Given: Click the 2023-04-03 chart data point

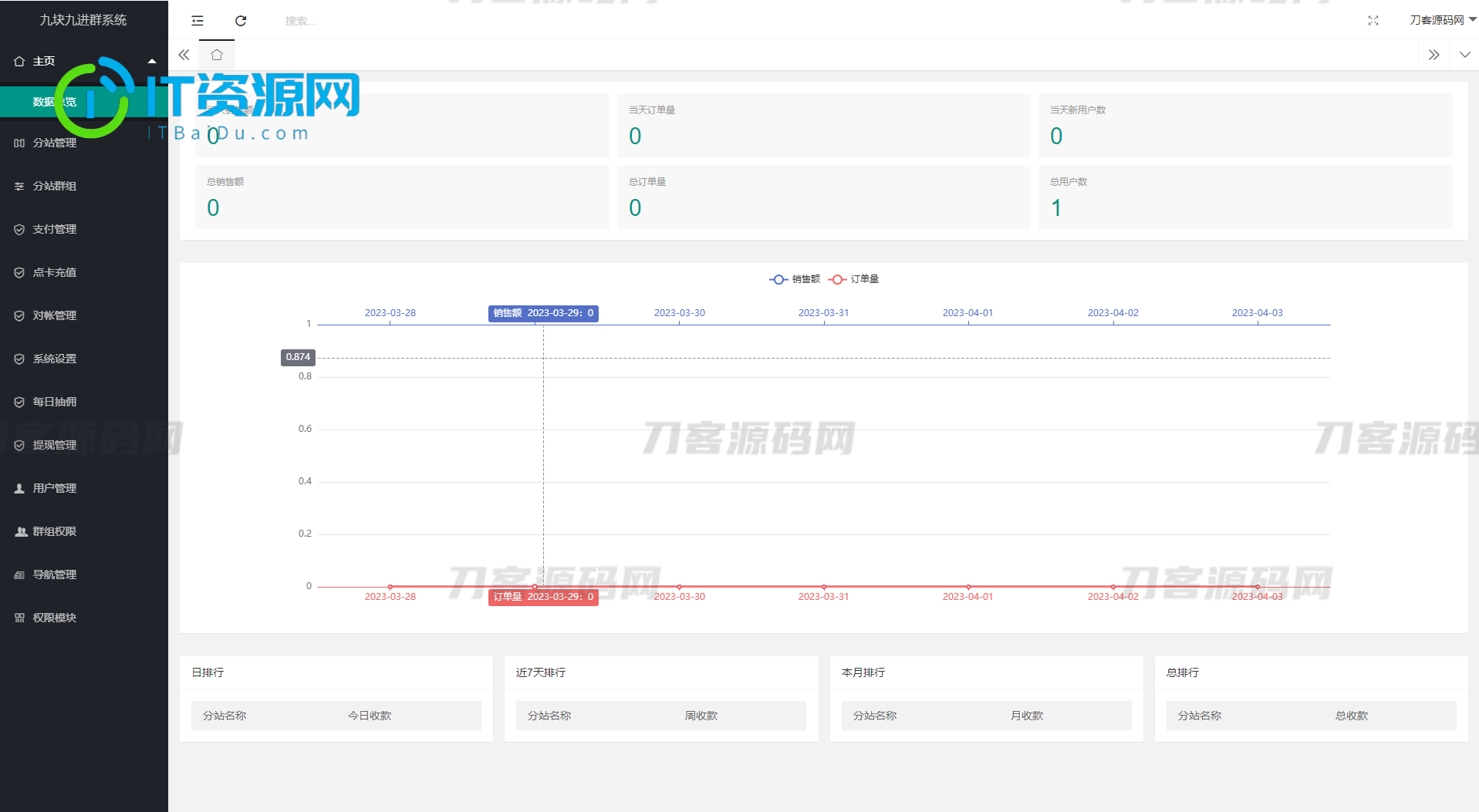Looking at the screenshot, I should pos(1258,587).
